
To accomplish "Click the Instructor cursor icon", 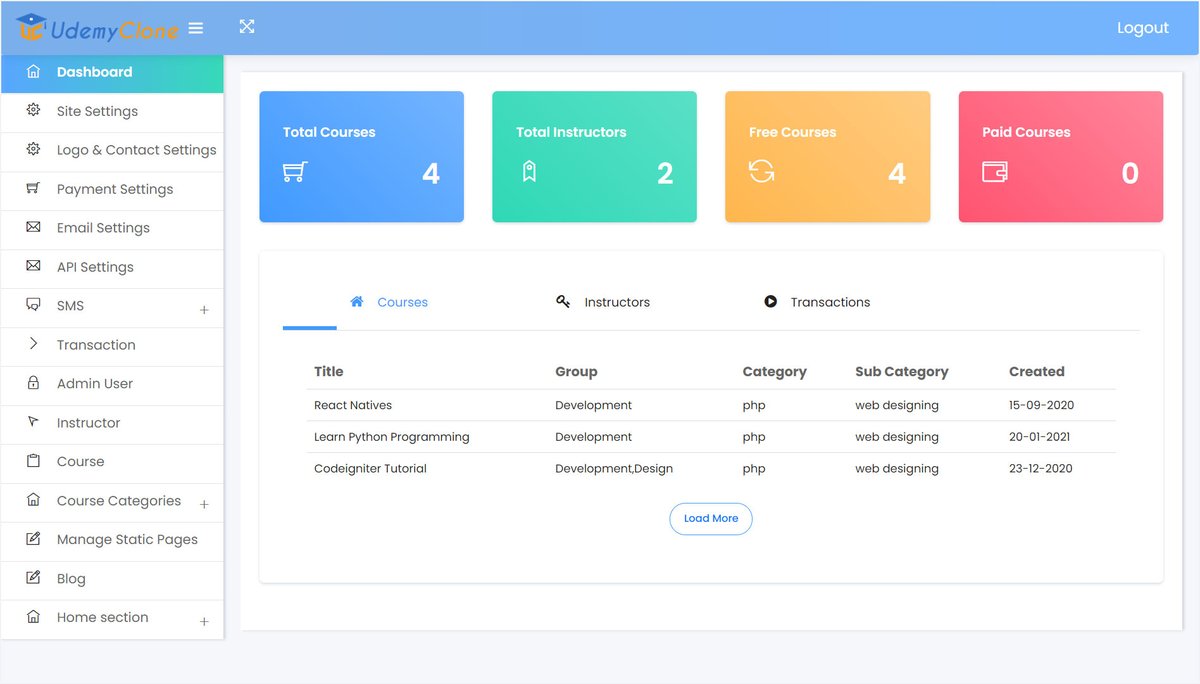I will click(x=33, y=422).
